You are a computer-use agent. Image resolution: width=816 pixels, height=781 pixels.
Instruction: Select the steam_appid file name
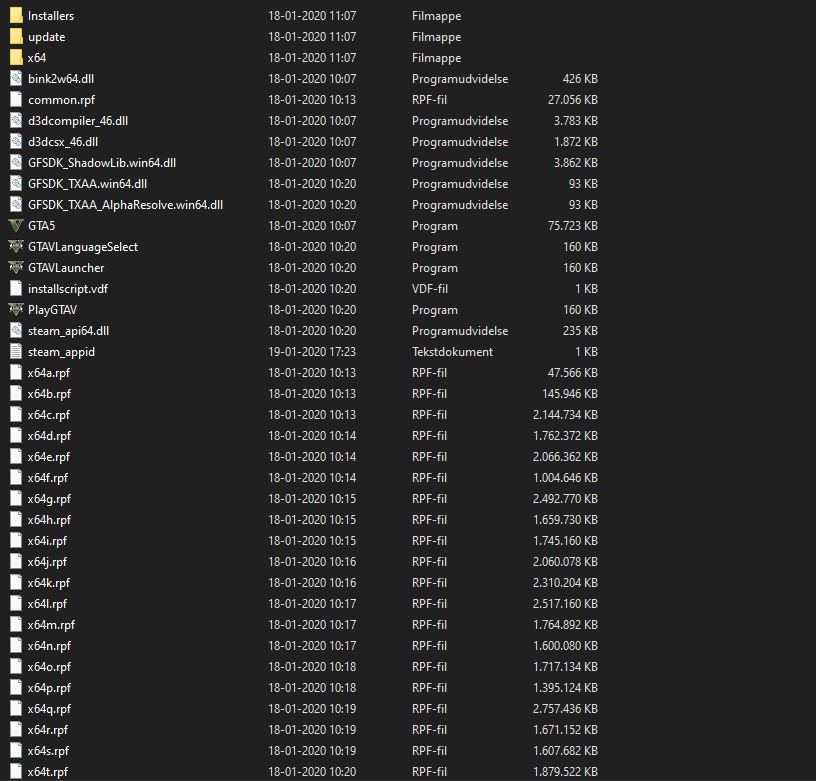coord(61,352)
